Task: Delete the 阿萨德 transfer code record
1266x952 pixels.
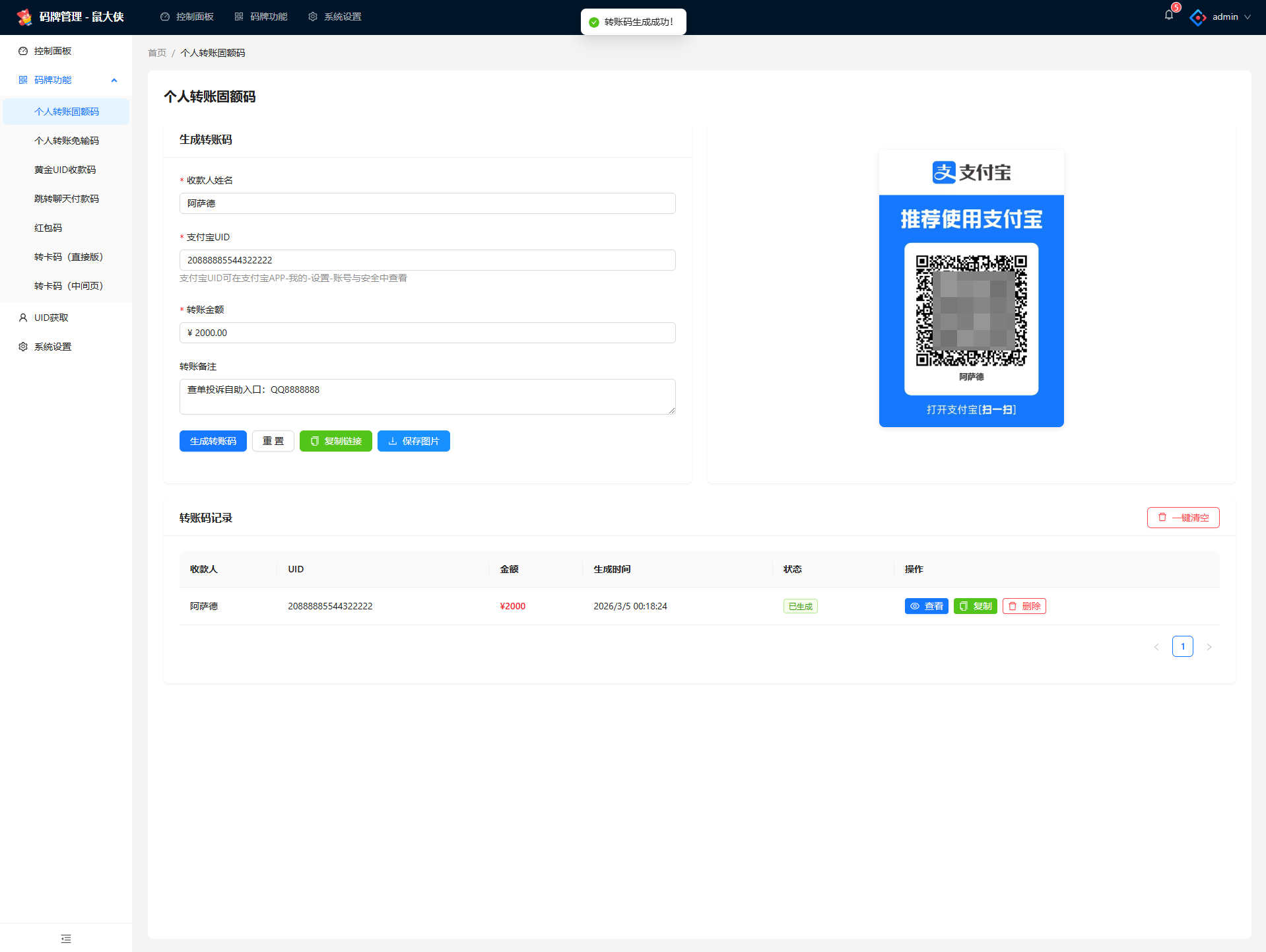Action: [1024, 606]
